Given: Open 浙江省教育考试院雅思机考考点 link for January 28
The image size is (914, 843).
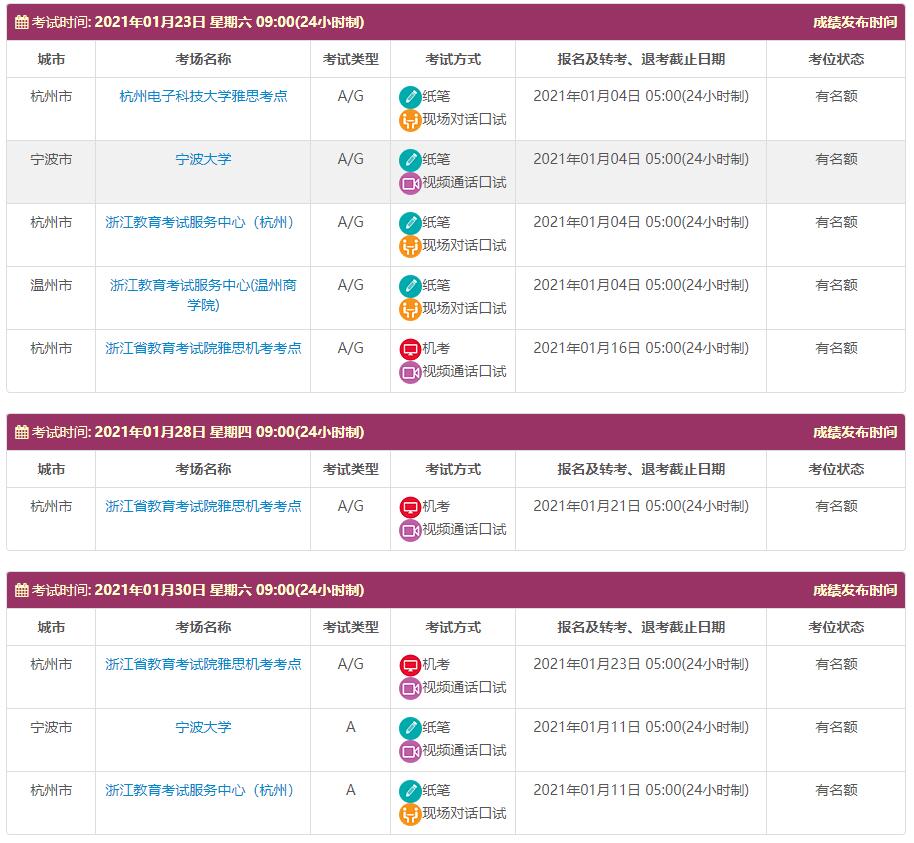Looking at the screenshot, I should click(203, 507).
